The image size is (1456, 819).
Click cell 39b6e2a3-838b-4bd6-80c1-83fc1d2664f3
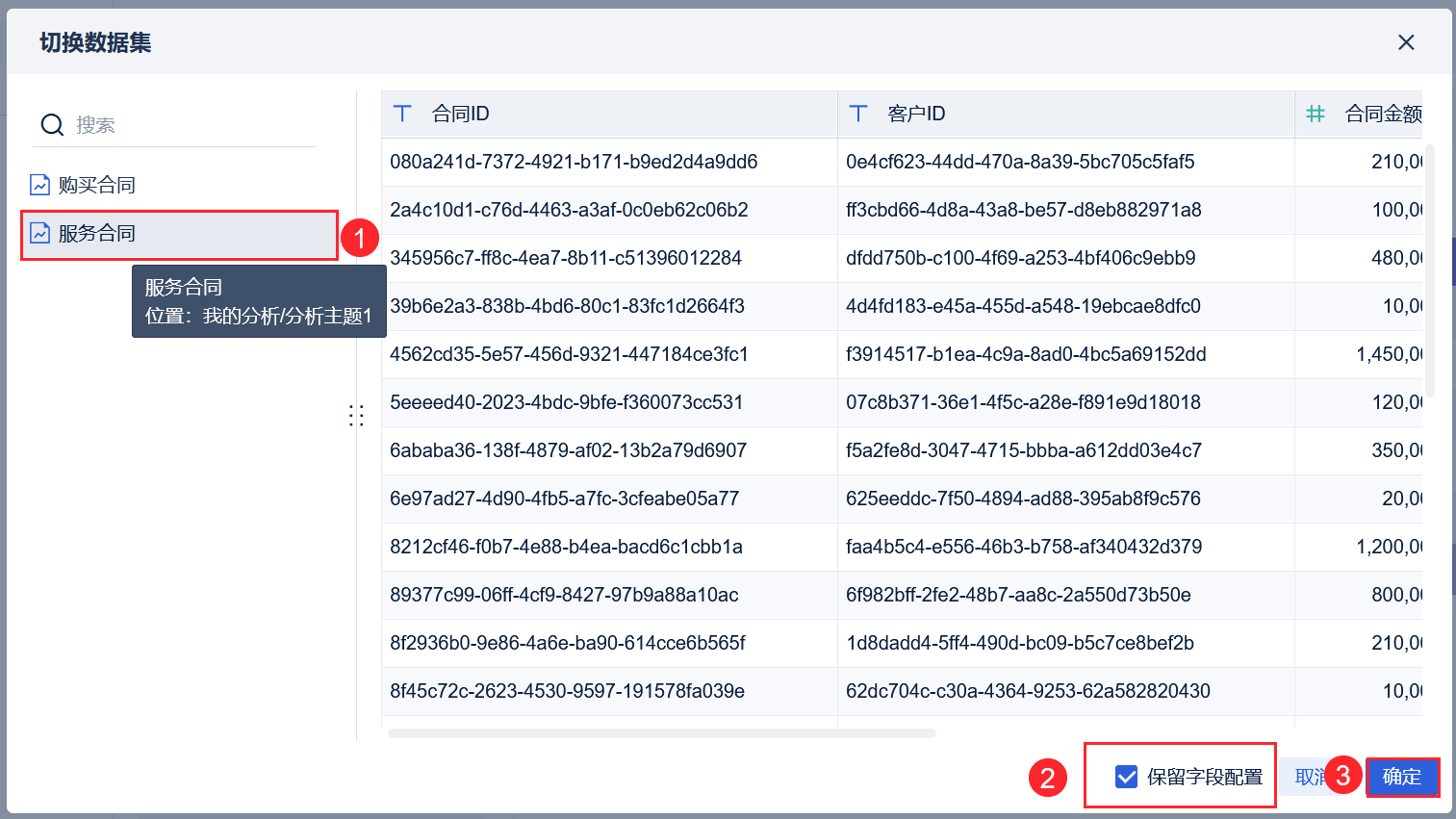[x=609, y=306]
